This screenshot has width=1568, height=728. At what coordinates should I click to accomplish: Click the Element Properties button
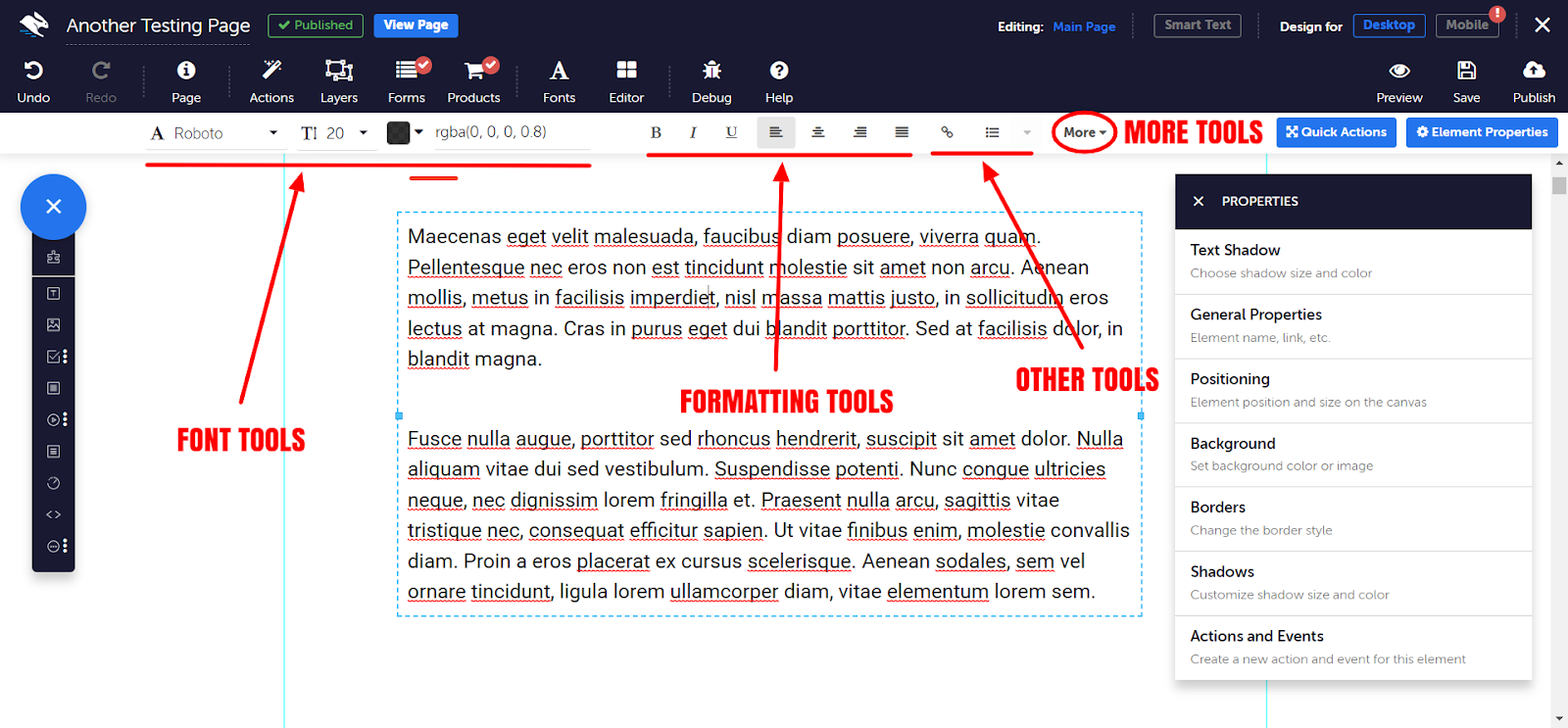coord(1482,132)
